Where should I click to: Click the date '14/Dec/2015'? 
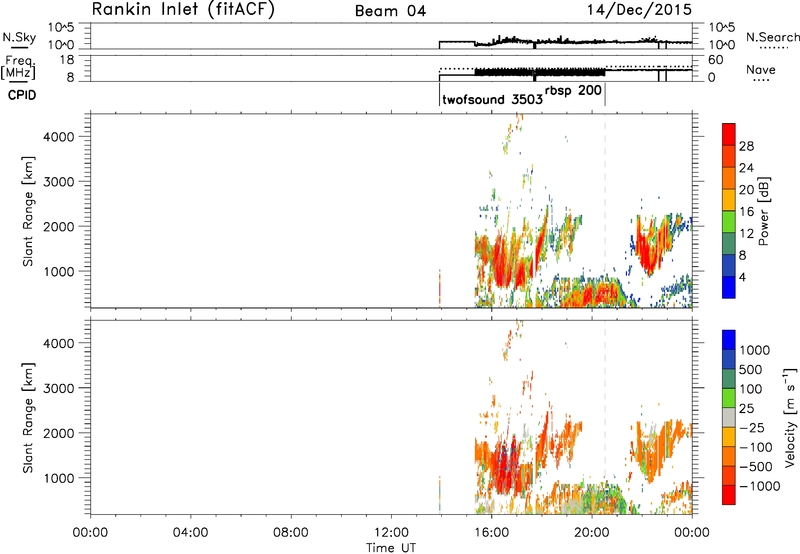639,10
